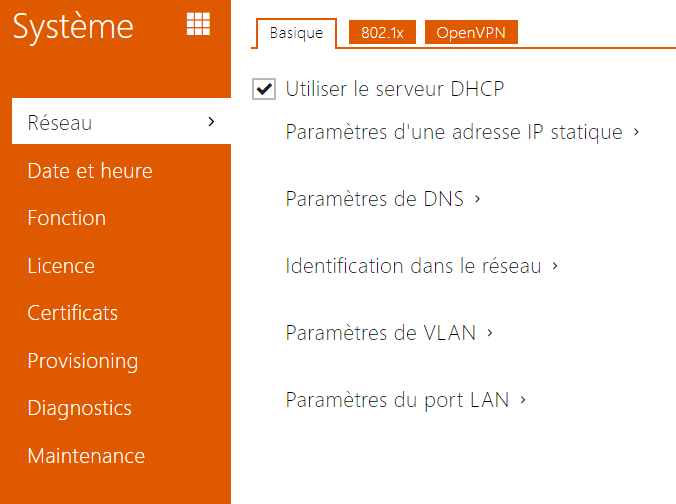Select the Basique tab

296,33
